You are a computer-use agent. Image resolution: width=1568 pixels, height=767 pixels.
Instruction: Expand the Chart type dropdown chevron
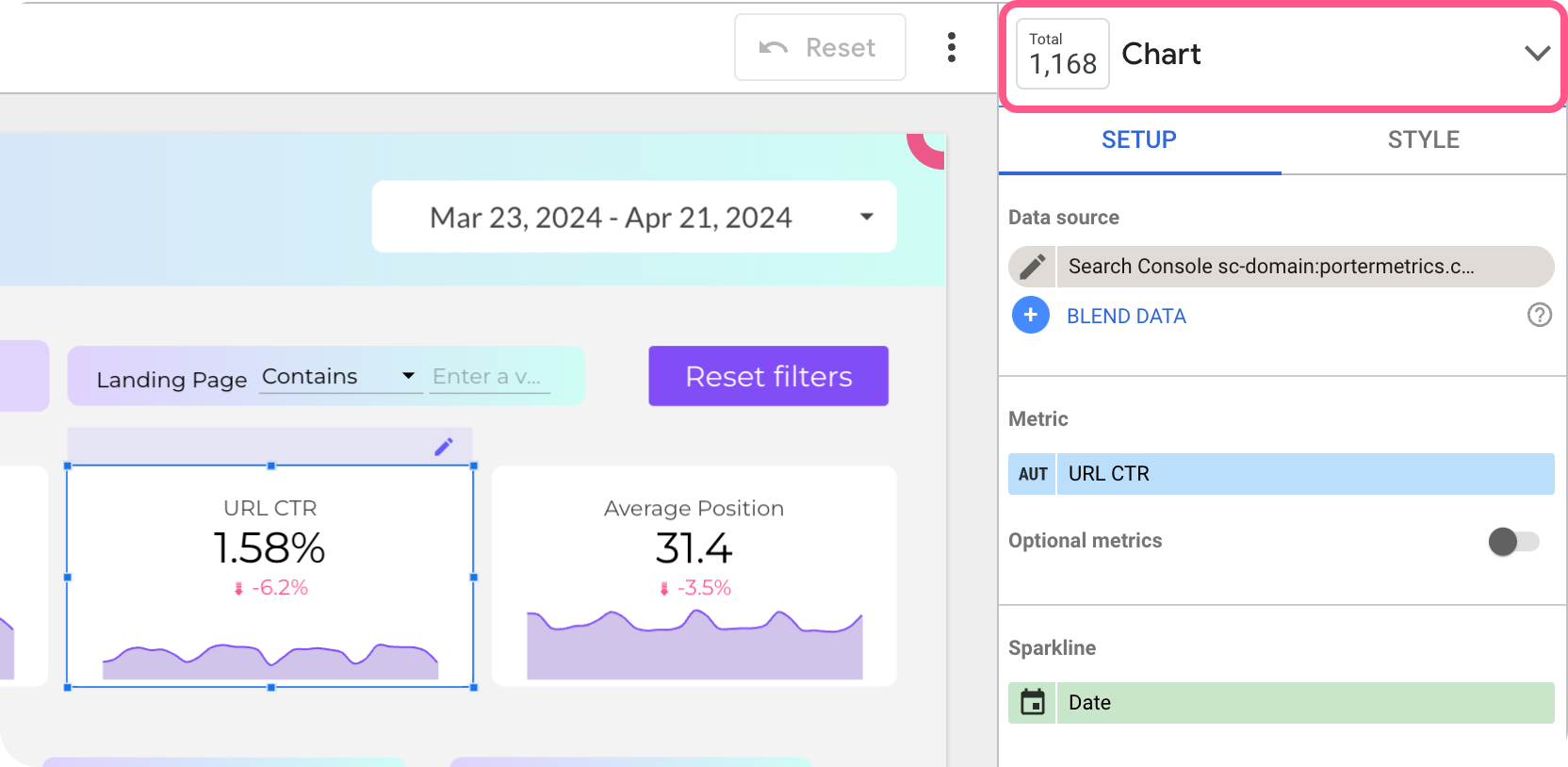click(1537, 54)
